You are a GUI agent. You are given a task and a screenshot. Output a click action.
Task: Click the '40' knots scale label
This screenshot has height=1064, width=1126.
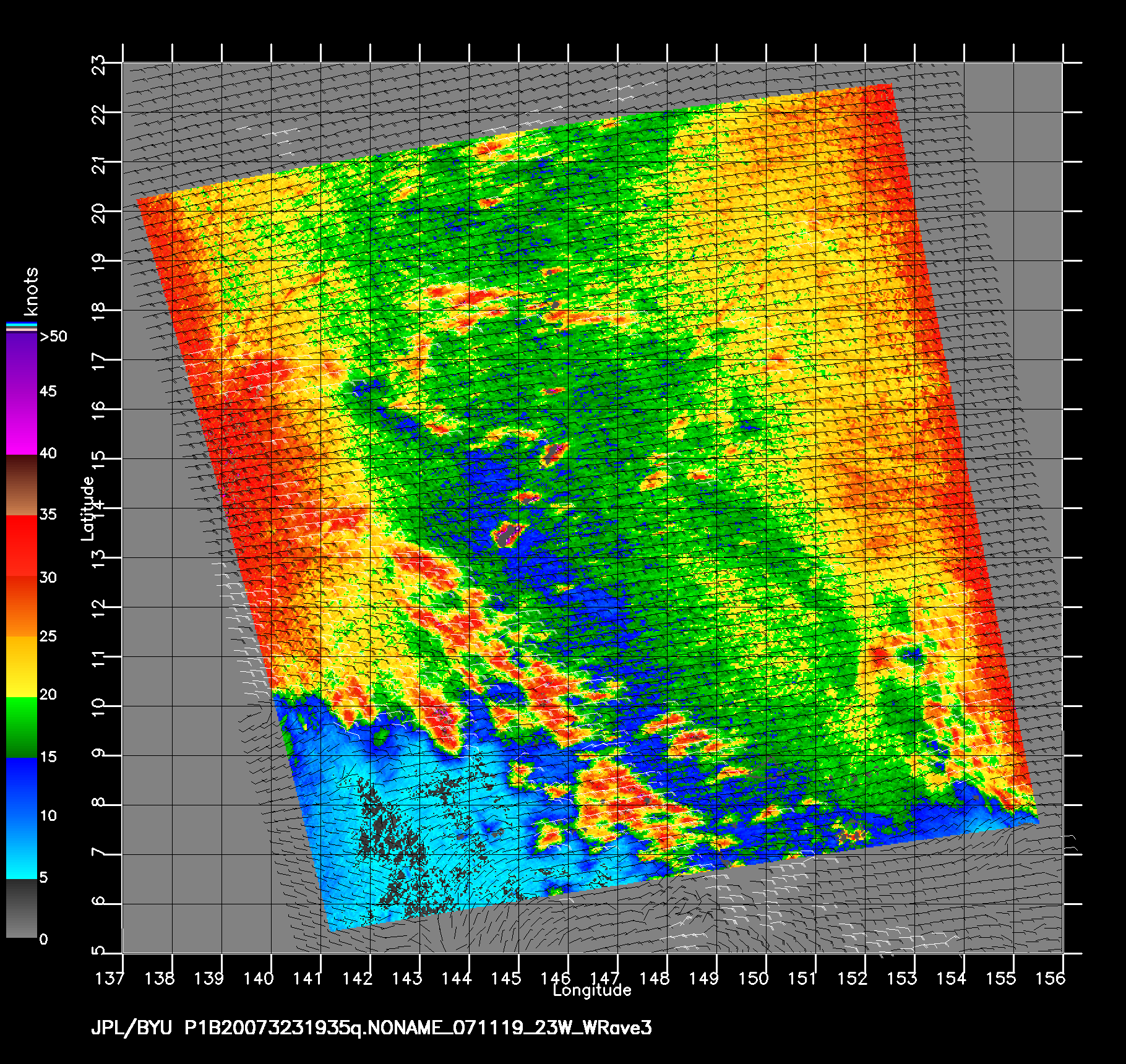pos(48,453)
